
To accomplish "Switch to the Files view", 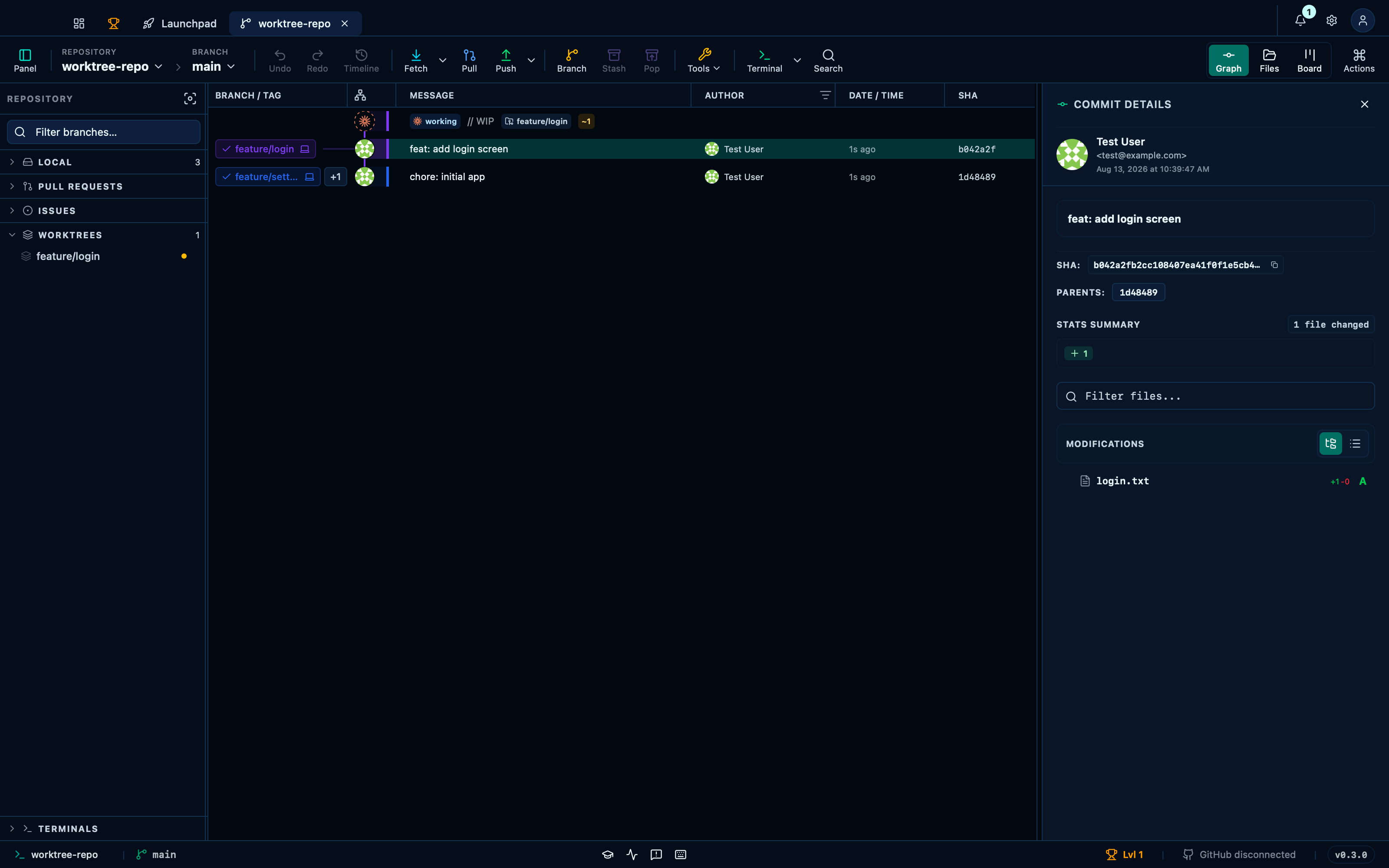I will [x=1270, y=60].
